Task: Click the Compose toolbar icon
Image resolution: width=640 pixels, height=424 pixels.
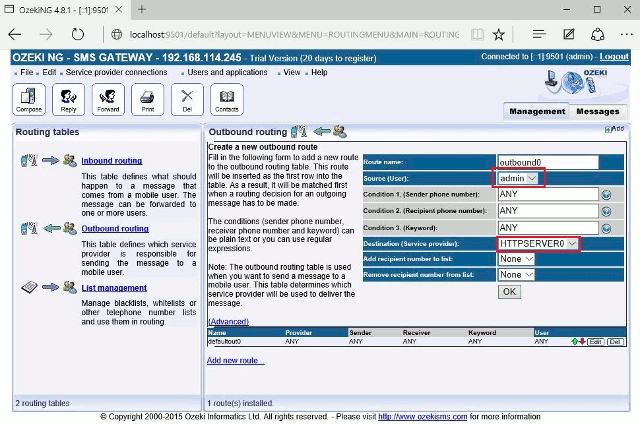Action: [x=28, y=99]
